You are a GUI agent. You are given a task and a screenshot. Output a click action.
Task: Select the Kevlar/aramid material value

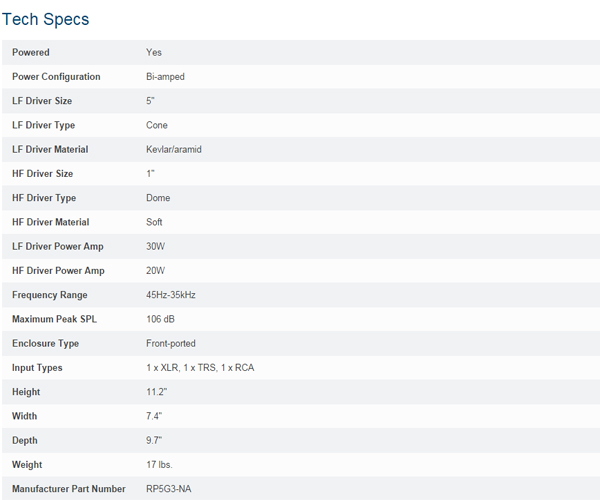tap(174, 149)
